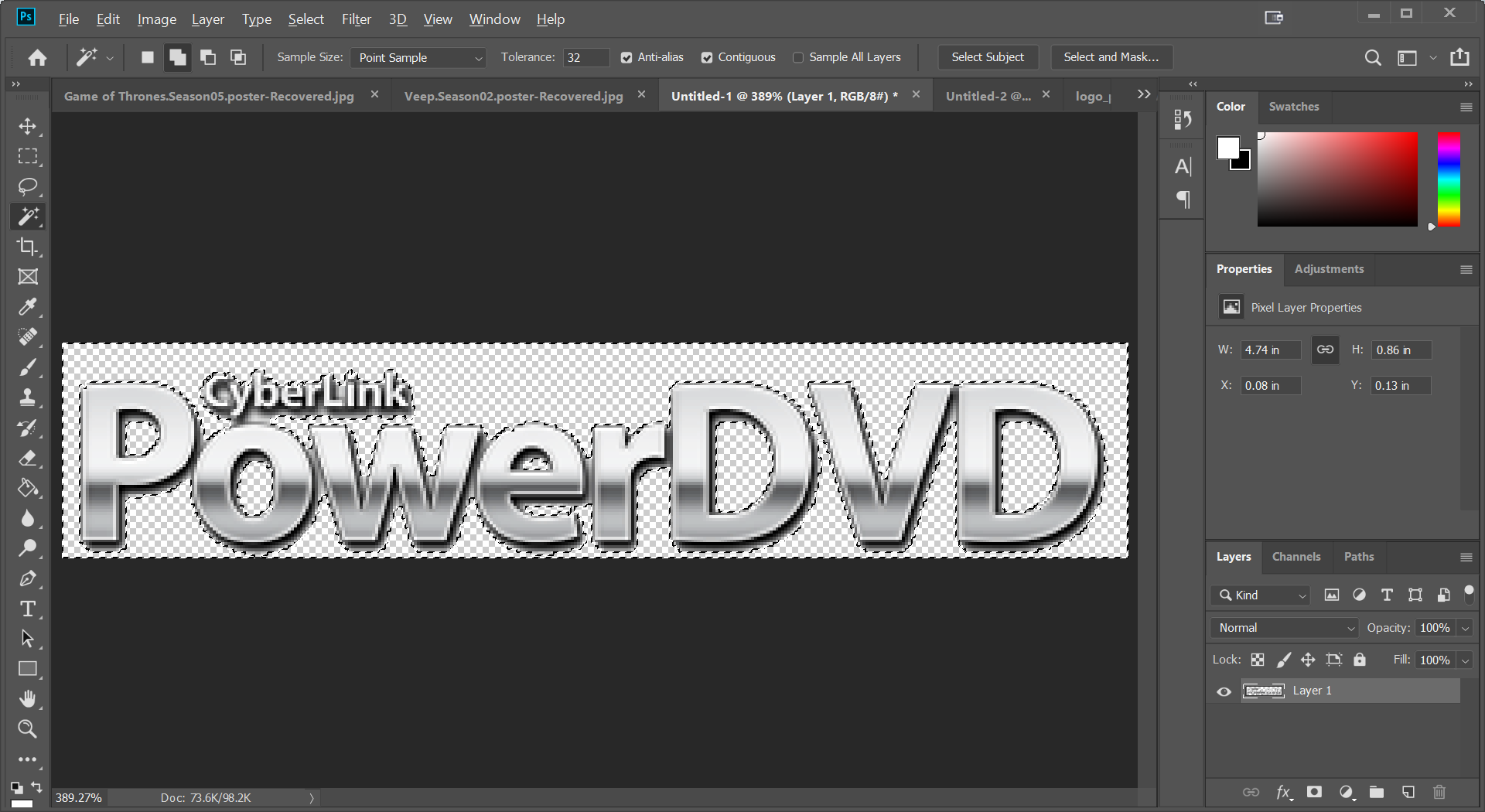Open the Fill slider dropdown arrow
The height and width of the screenshot is (812, 1485).
(1465, 660)
